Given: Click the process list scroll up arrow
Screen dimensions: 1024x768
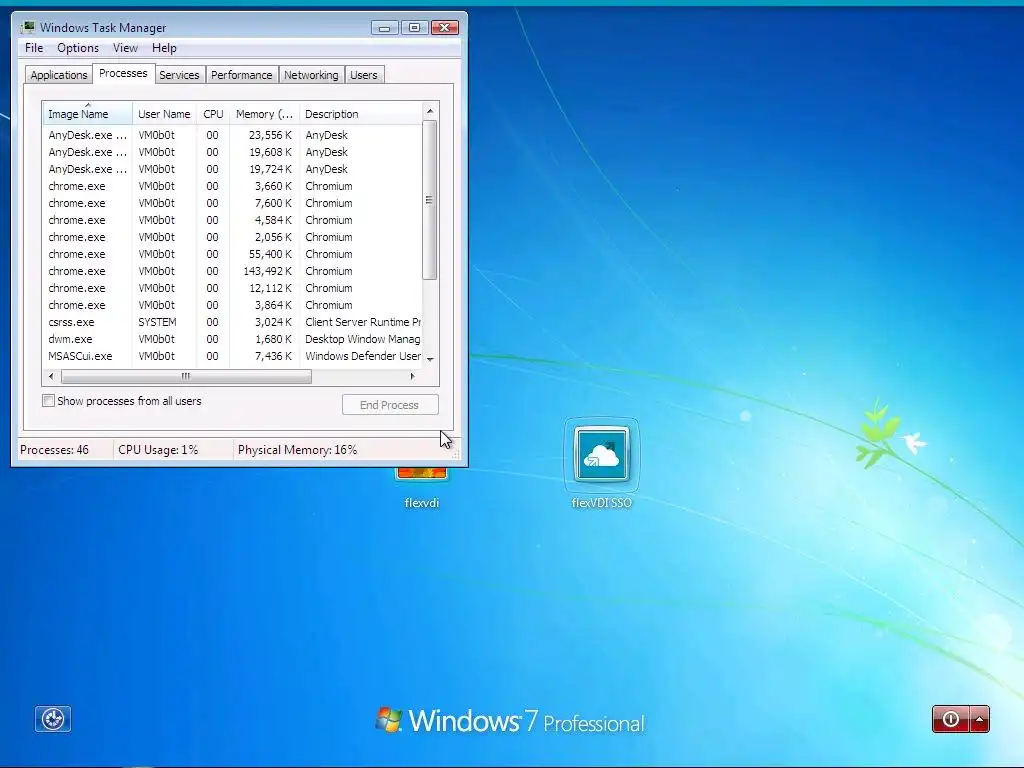Looking at the screenshot, I should (x=430, y=111).
